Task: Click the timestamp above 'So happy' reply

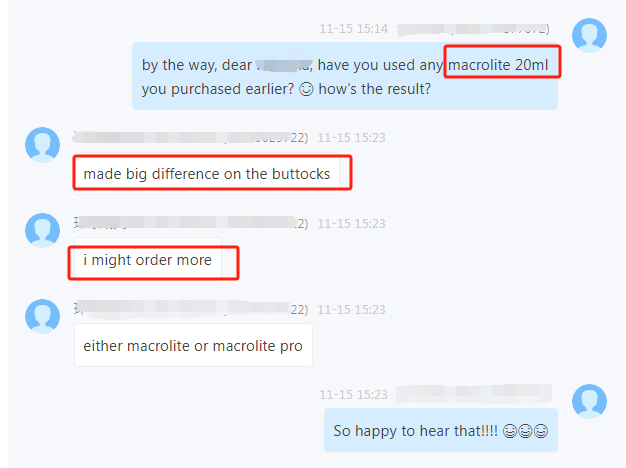Action: tap(353, 395)
